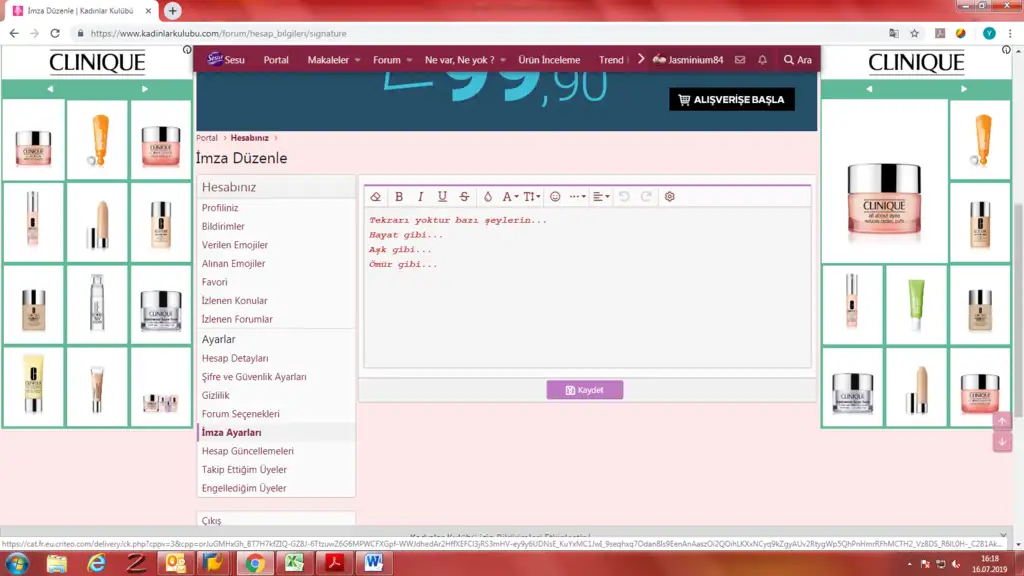Open the Makaleler menu
This screenshot has width=1024, height=576.
pos(333,60)
